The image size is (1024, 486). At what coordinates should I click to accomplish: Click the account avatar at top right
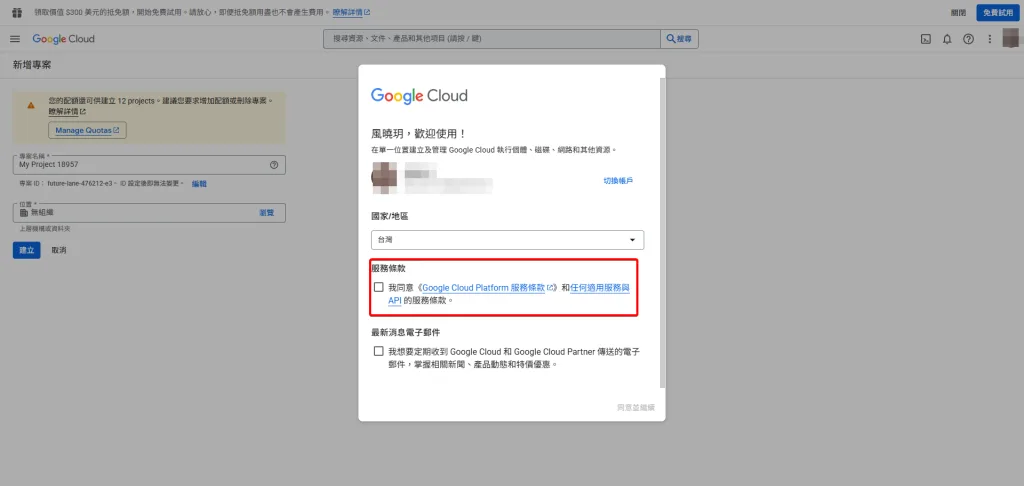tap(1010, 39)
